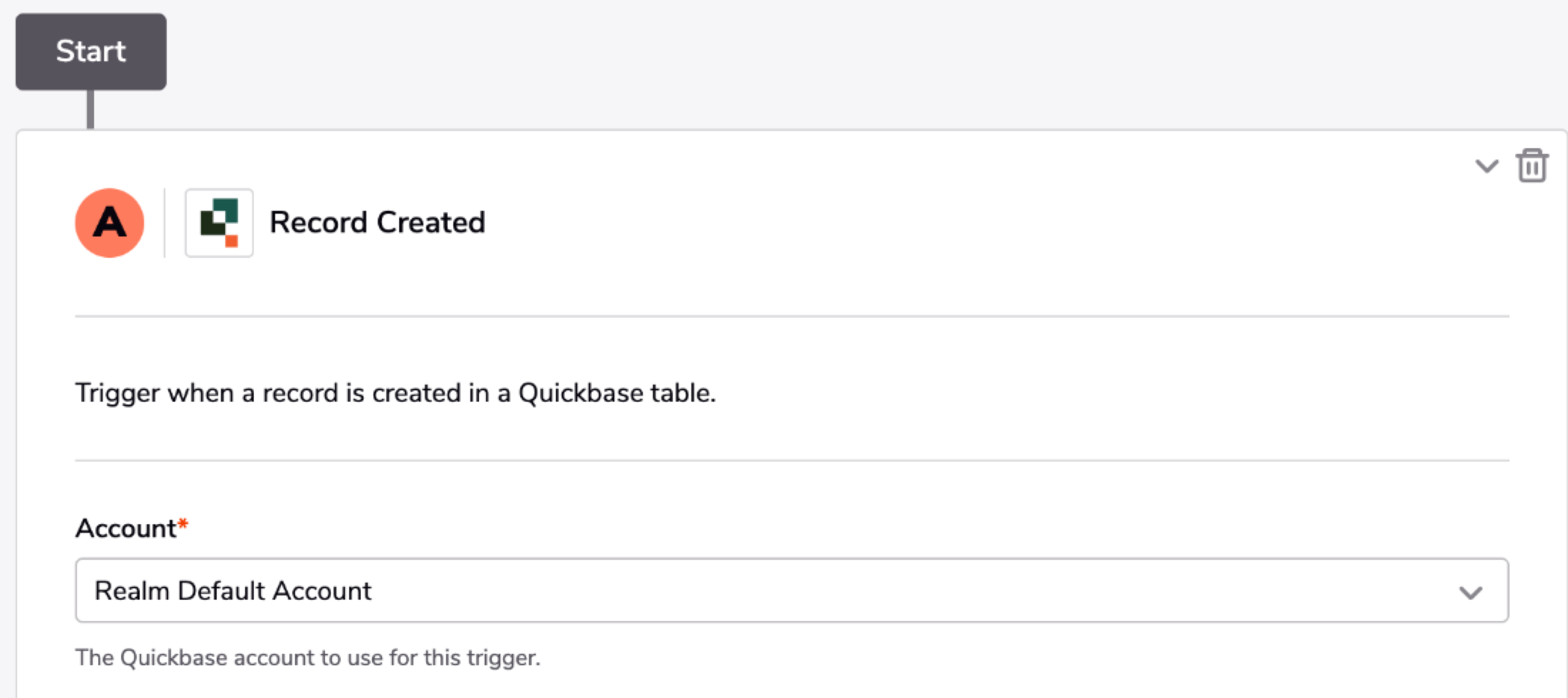Click the horizontal line under the trigger header
1568x698 pixels.
coord(792,316)
